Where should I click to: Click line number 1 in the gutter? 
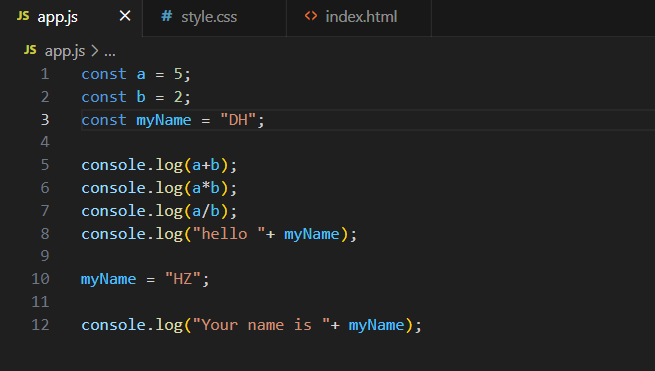coord(45,74)
